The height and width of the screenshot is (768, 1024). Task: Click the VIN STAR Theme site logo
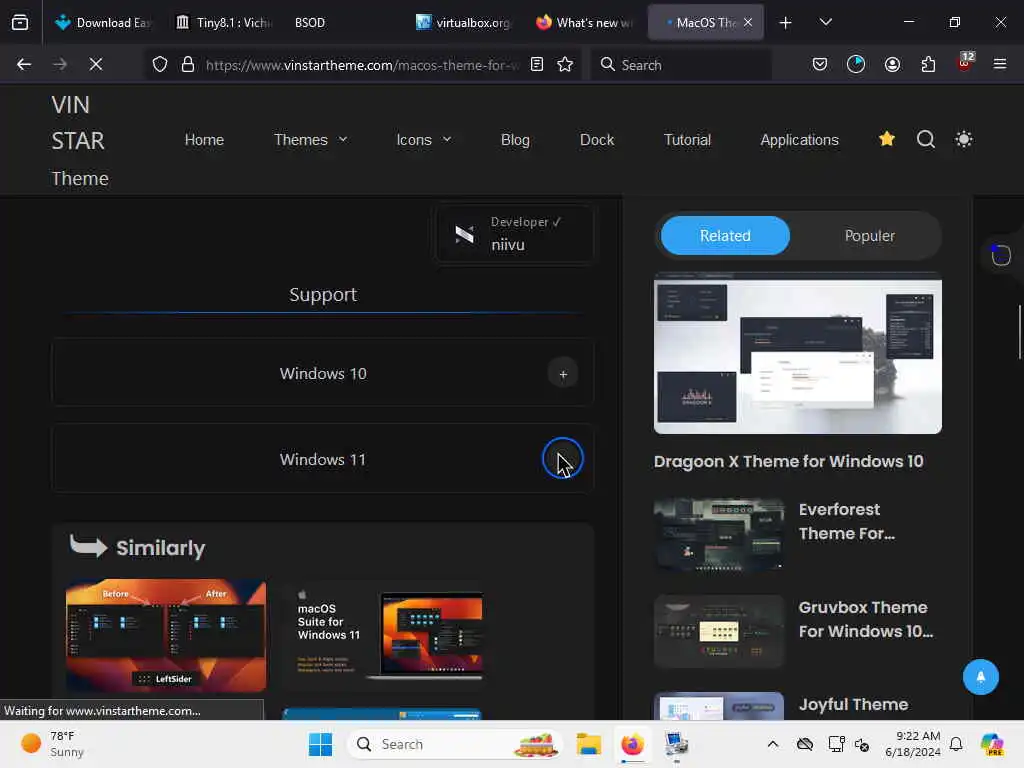tap(80, 140)
